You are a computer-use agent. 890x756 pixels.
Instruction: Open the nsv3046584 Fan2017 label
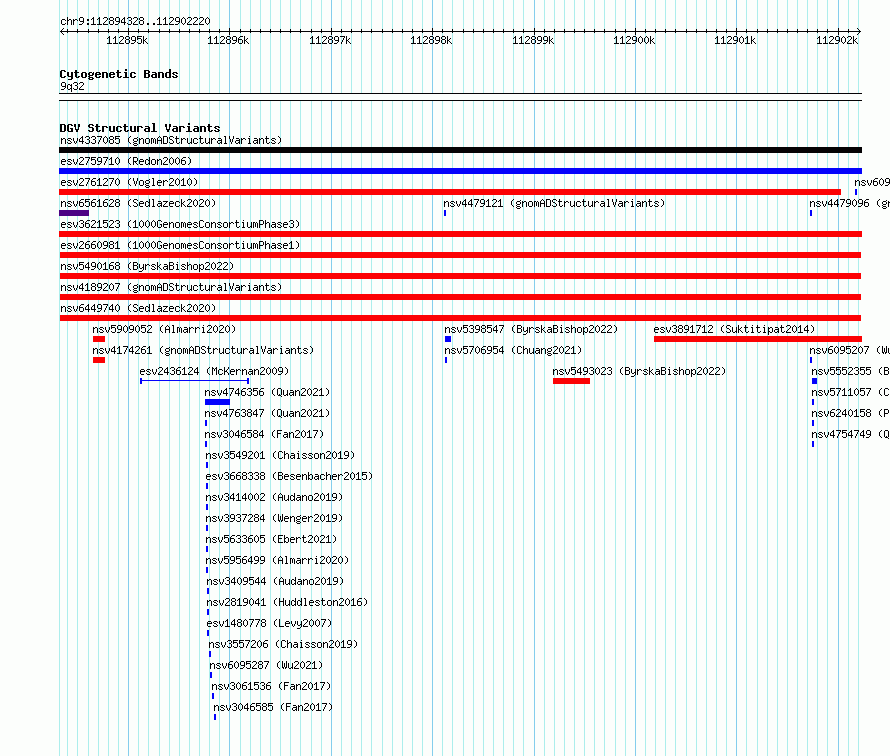click(x=264, y=434)
